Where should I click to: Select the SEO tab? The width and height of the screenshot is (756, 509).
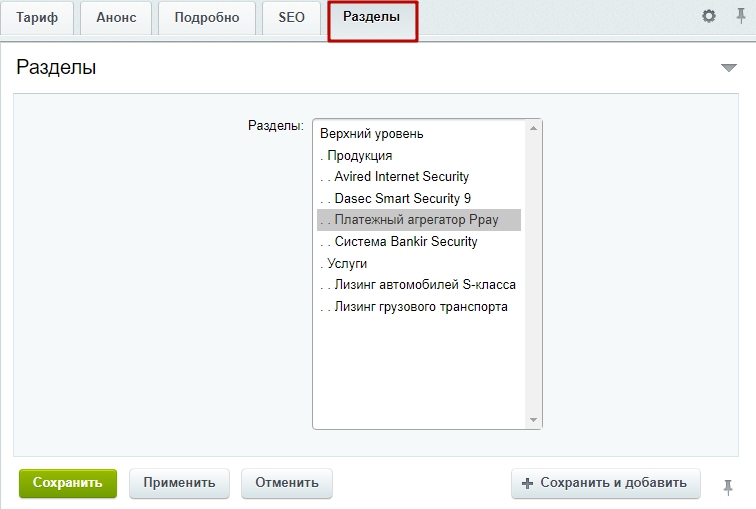291,18
